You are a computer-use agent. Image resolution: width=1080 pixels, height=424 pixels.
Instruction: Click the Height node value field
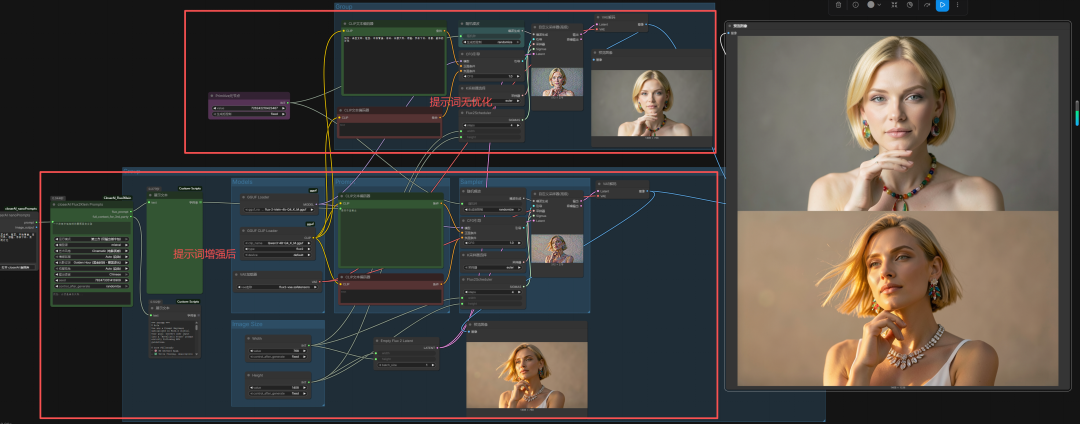(x=278, y=388)
